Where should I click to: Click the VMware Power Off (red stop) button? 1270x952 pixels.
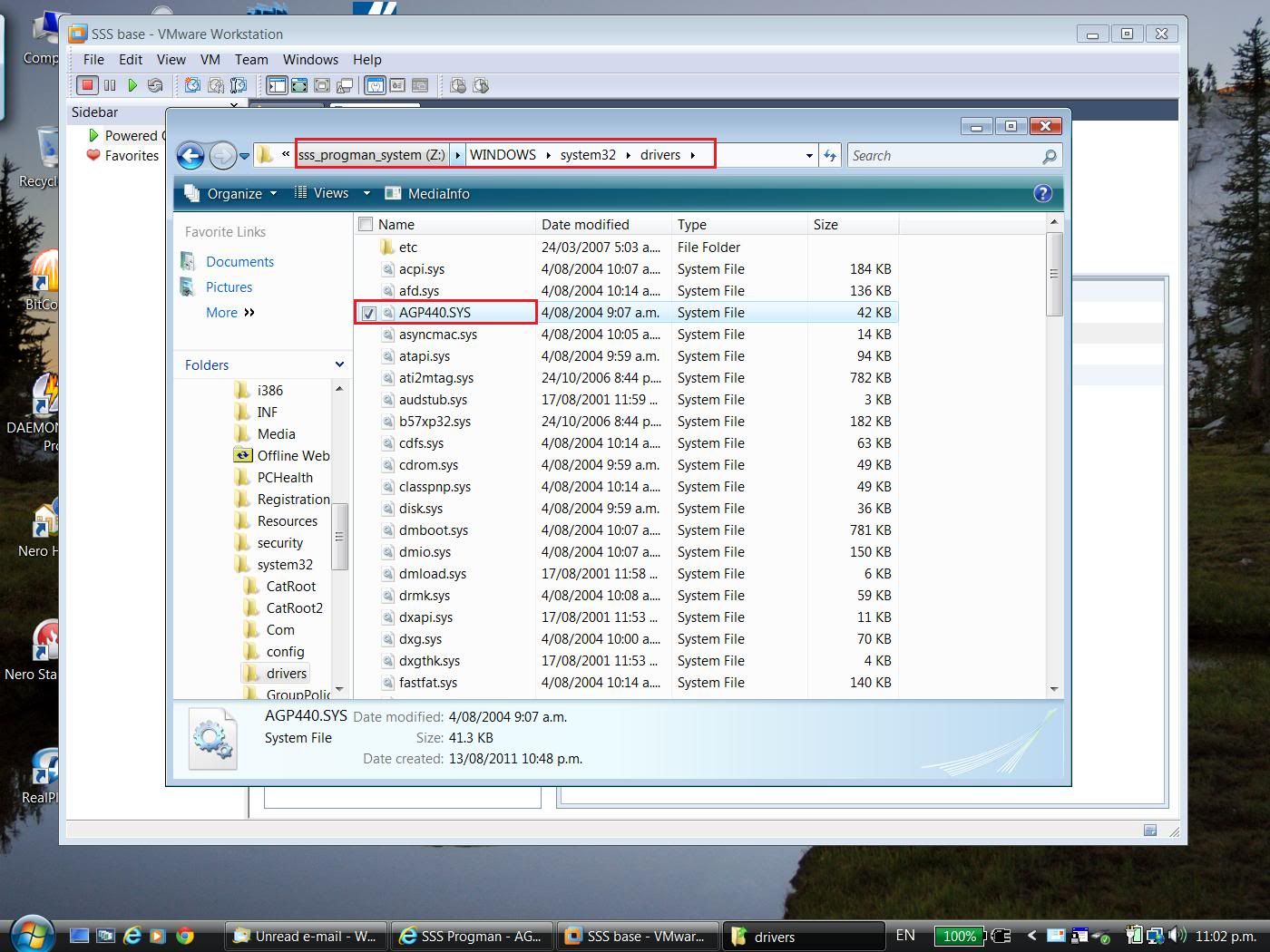point(87,85)
